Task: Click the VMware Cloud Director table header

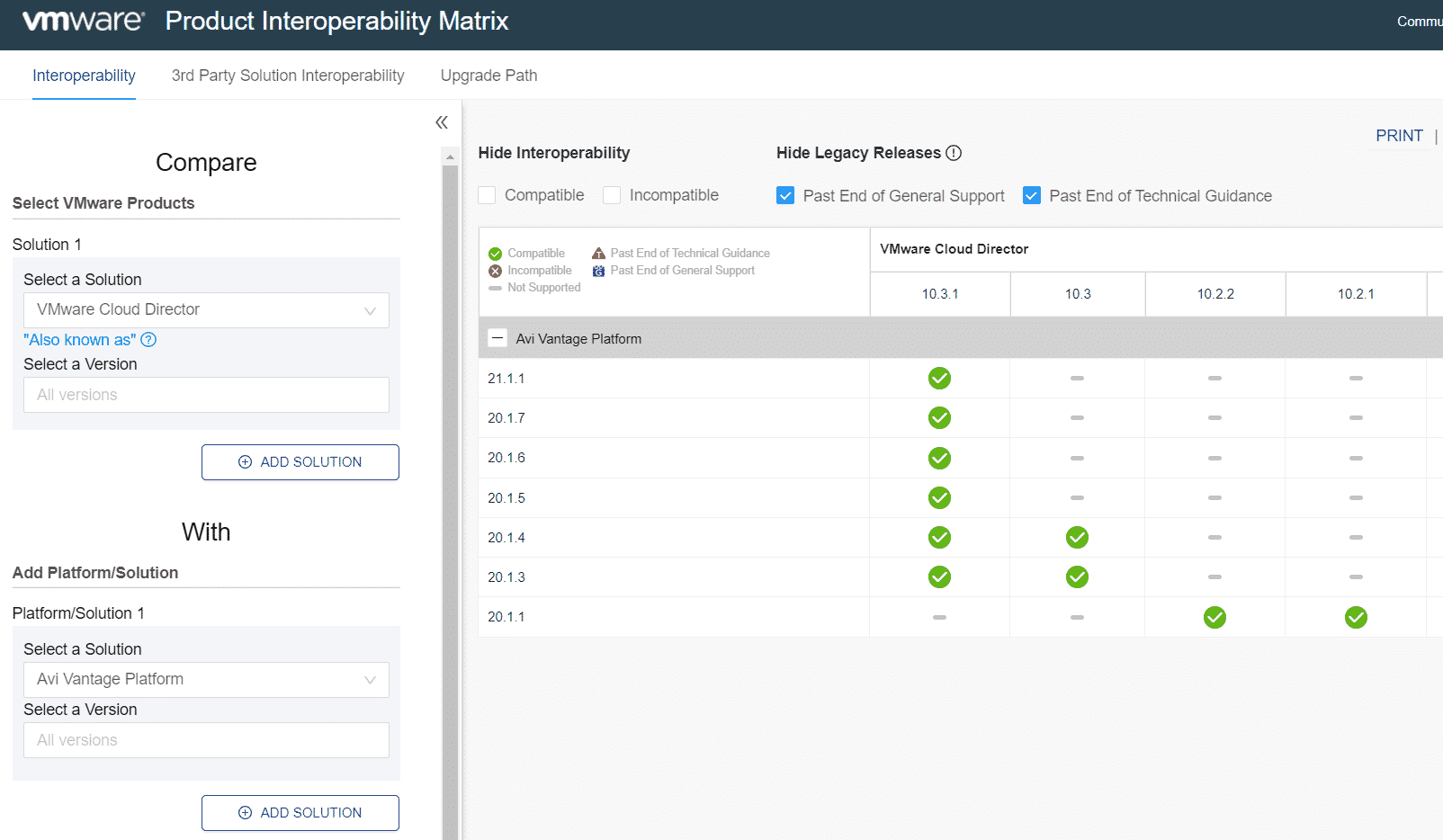Action: click(955, 249)
